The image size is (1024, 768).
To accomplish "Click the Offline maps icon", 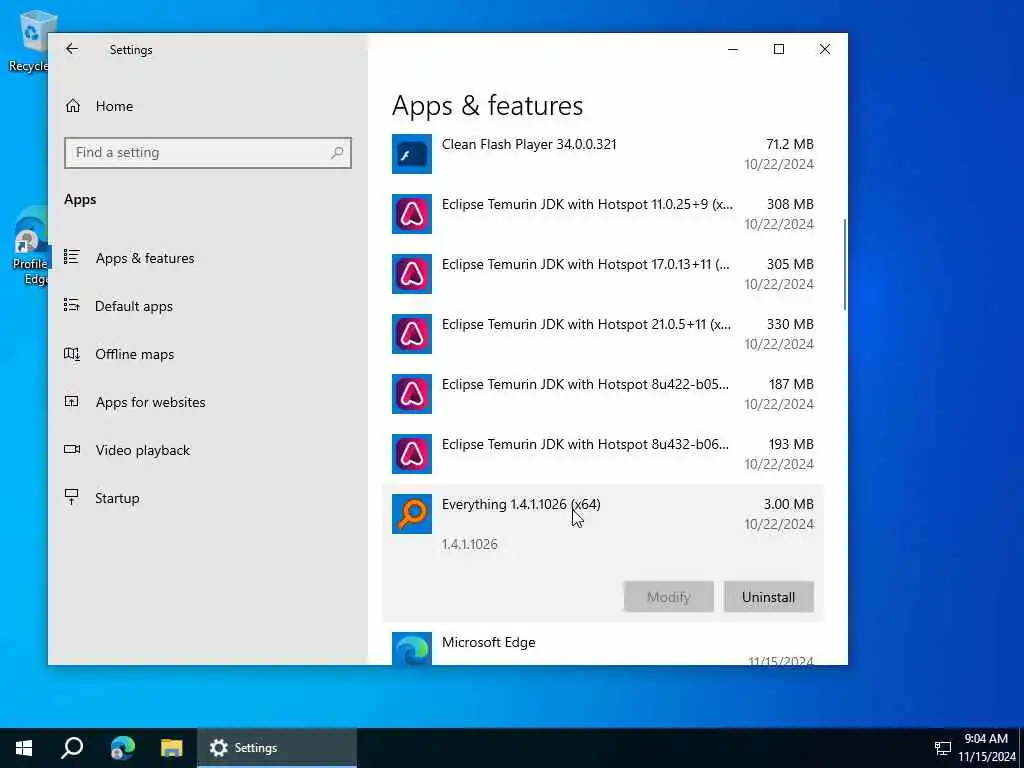I will [x=72, y=353].
